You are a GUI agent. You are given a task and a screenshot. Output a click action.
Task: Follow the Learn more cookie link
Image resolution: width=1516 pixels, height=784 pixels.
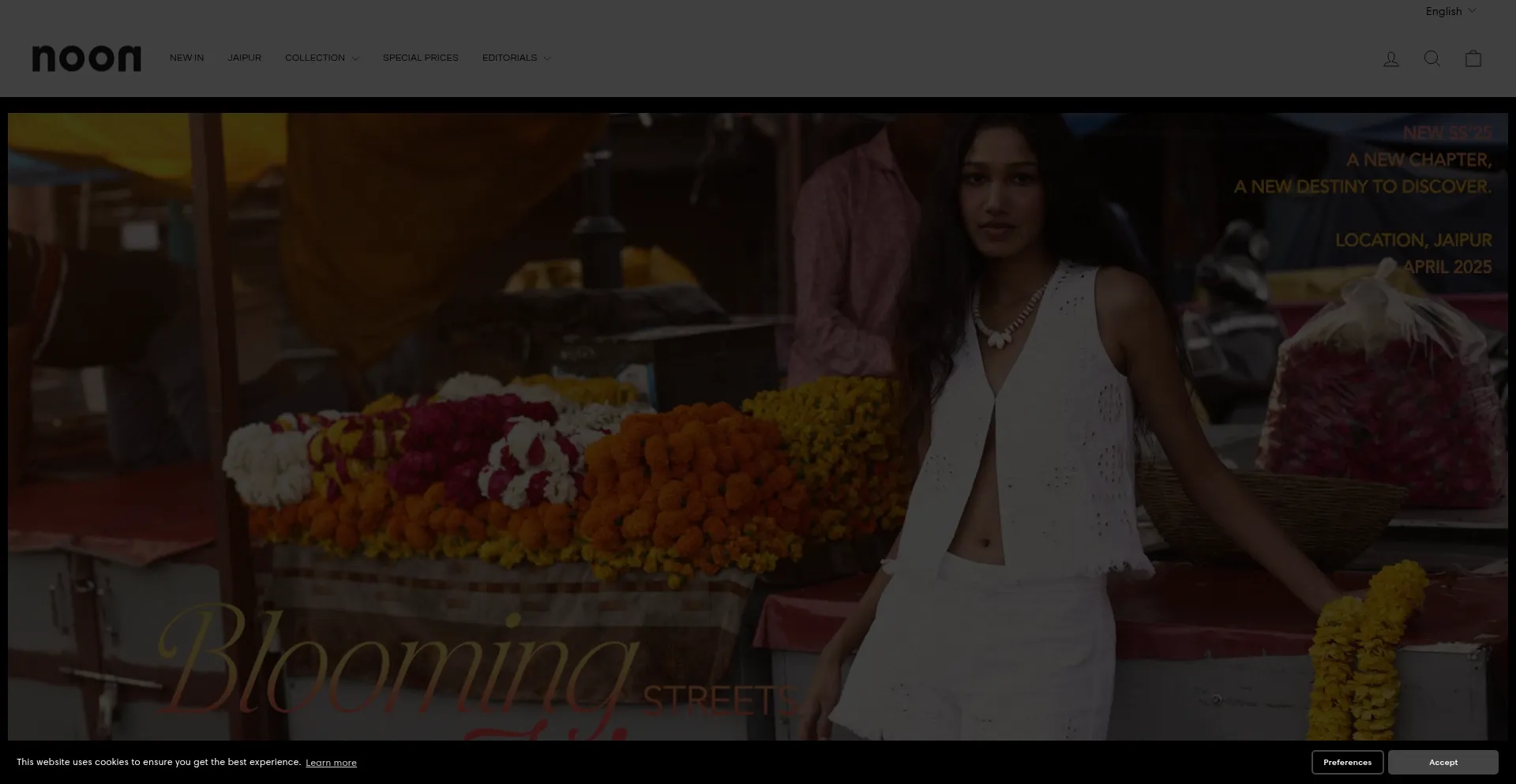pos(331,763)
